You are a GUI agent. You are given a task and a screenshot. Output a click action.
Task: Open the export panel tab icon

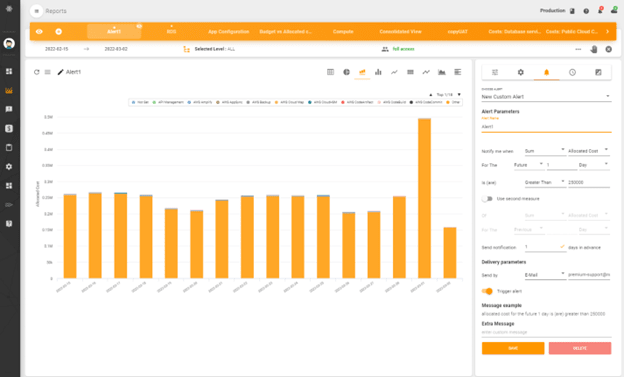coord(598,72)
